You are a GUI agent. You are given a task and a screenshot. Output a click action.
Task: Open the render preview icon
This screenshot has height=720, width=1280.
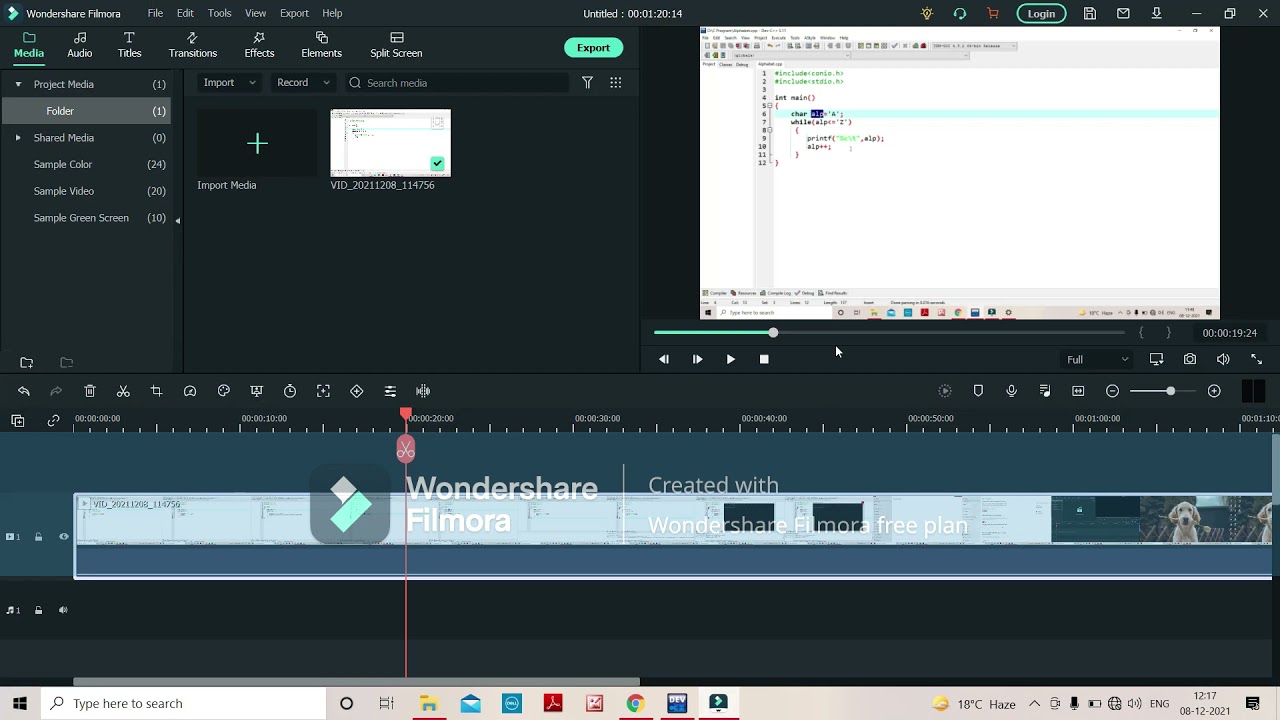944,391
